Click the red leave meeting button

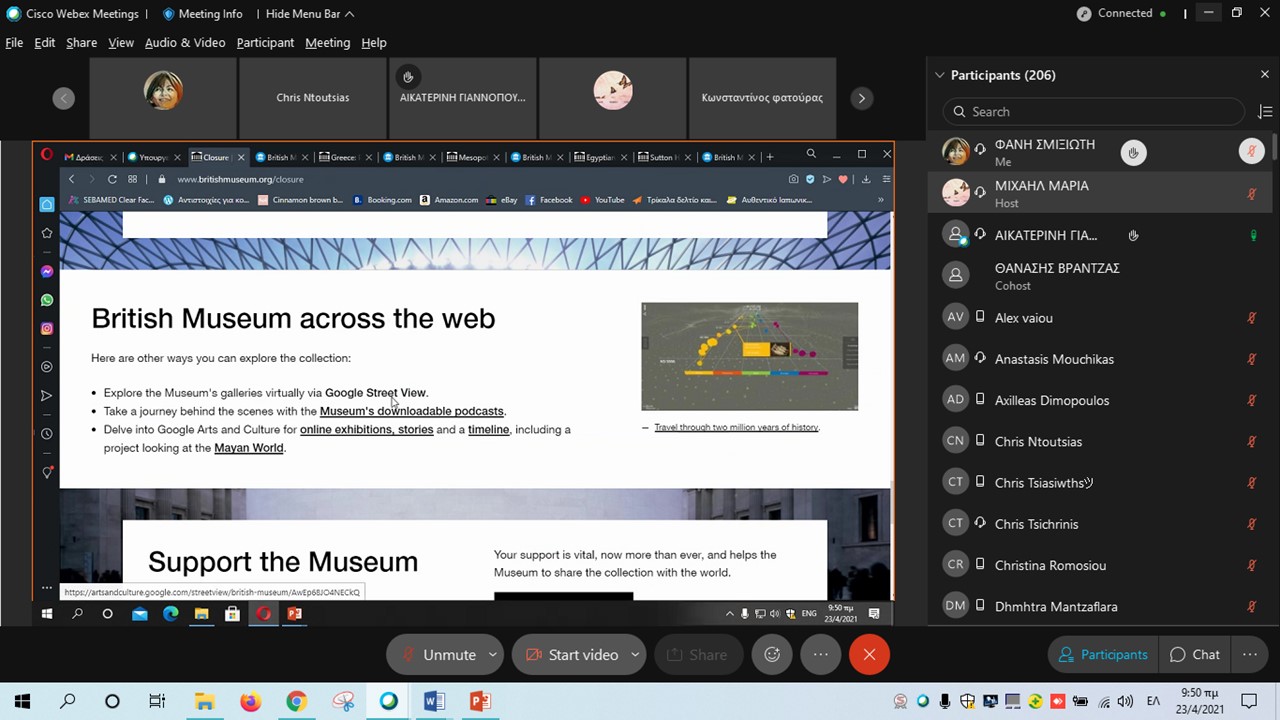[869, 655]
